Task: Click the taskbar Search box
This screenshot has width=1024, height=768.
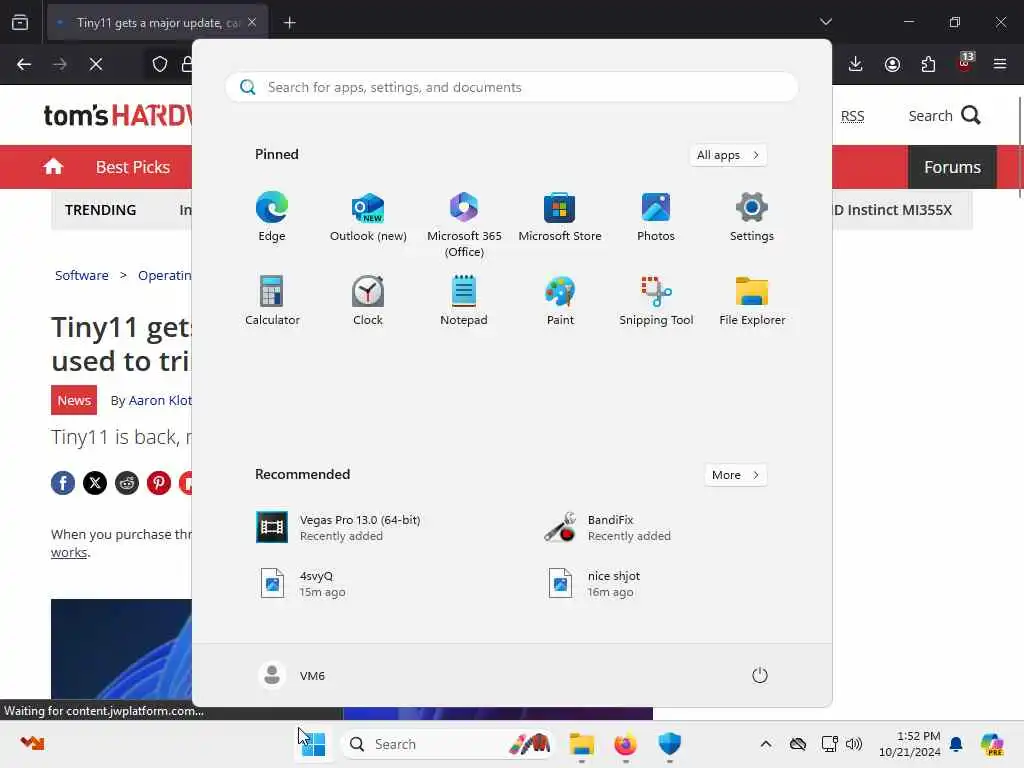Action: (447, 744)
